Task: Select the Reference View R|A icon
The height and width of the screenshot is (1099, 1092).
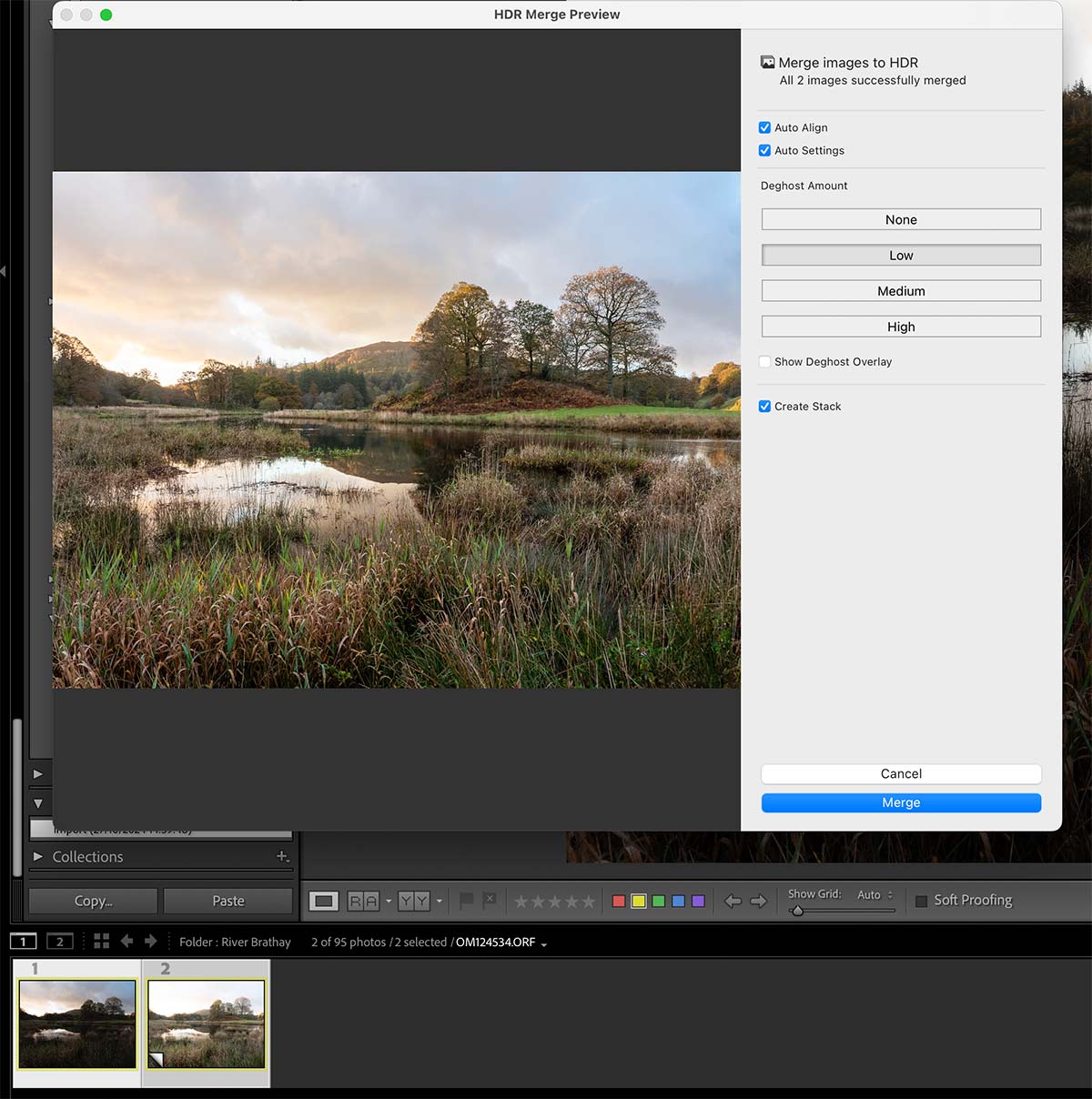Action: tap(363, 901)
